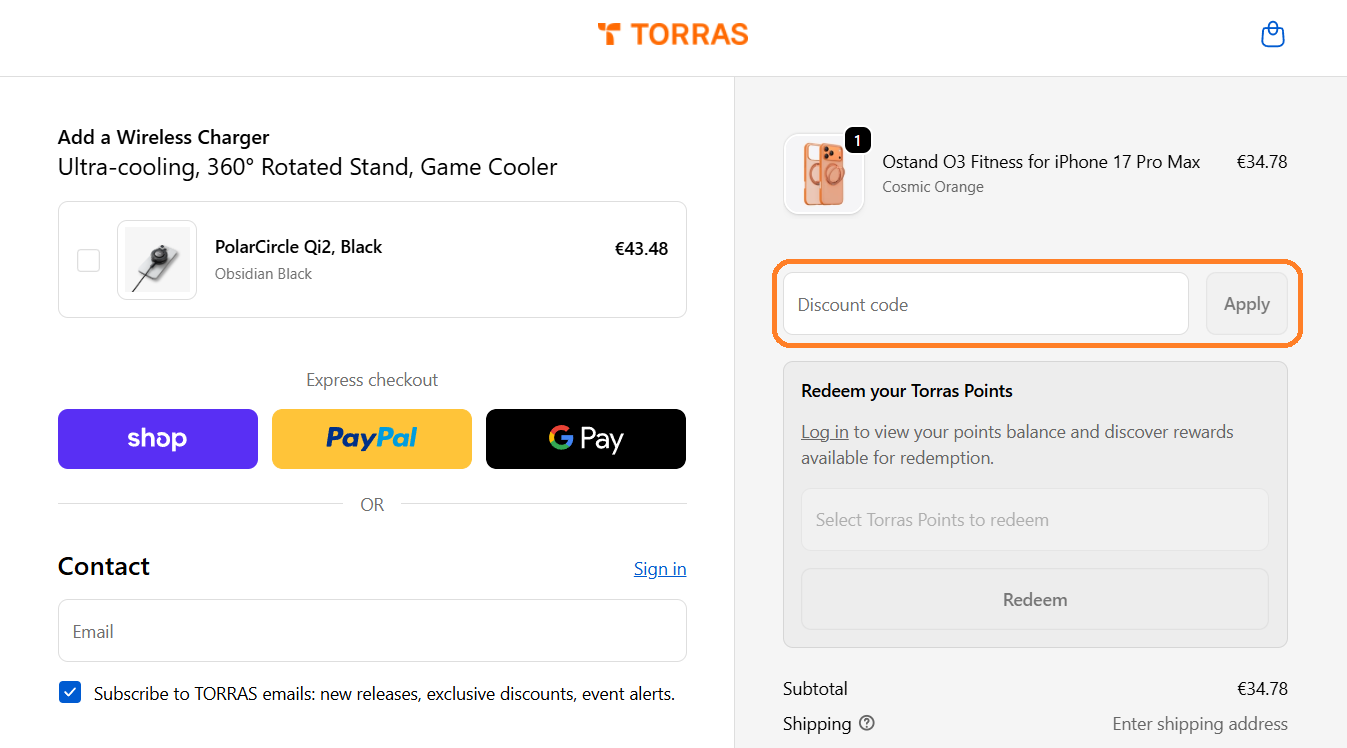The width and height of the screenshot is (1347, 748).
Task: Check the PolarCircle Qi2 add-on checkbox
Action: [88, 259]
